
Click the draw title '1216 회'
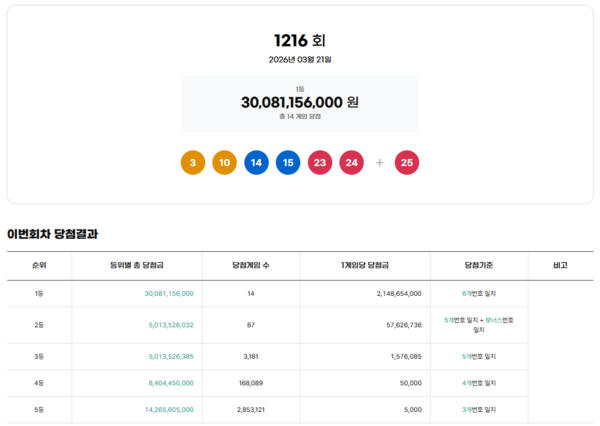pos(300,41)
